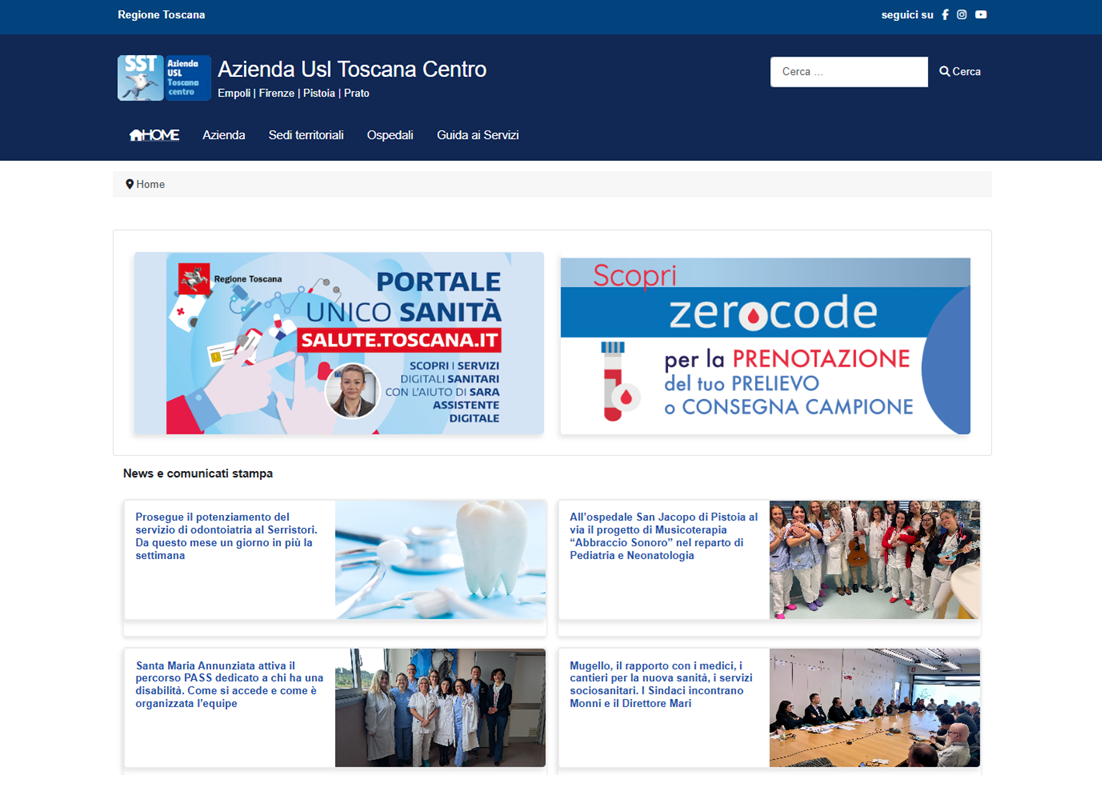Select the house icon next to HOME
1102x802 pixels.
(x=134, y=132)
